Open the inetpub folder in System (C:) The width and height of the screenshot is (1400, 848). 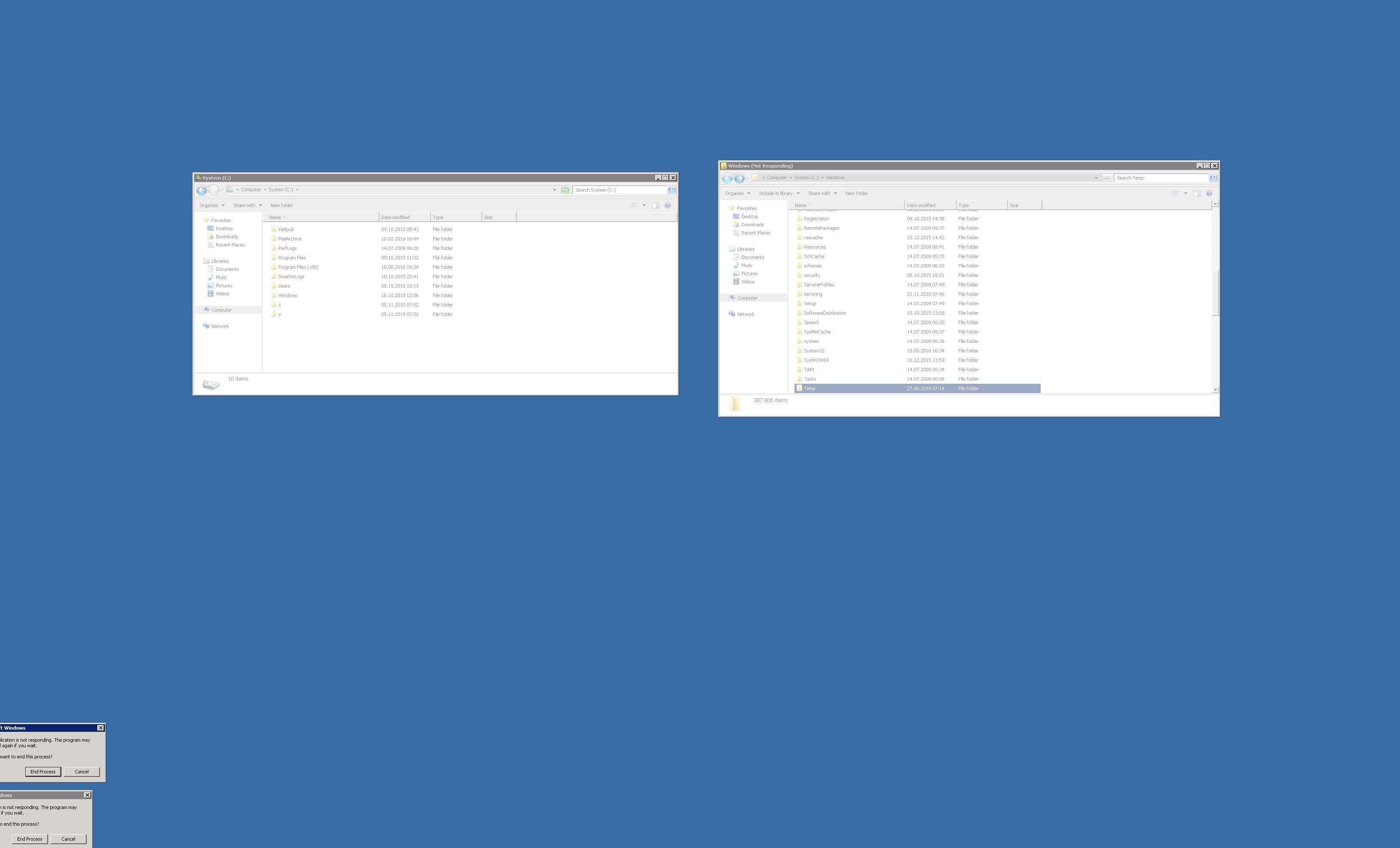286,229
